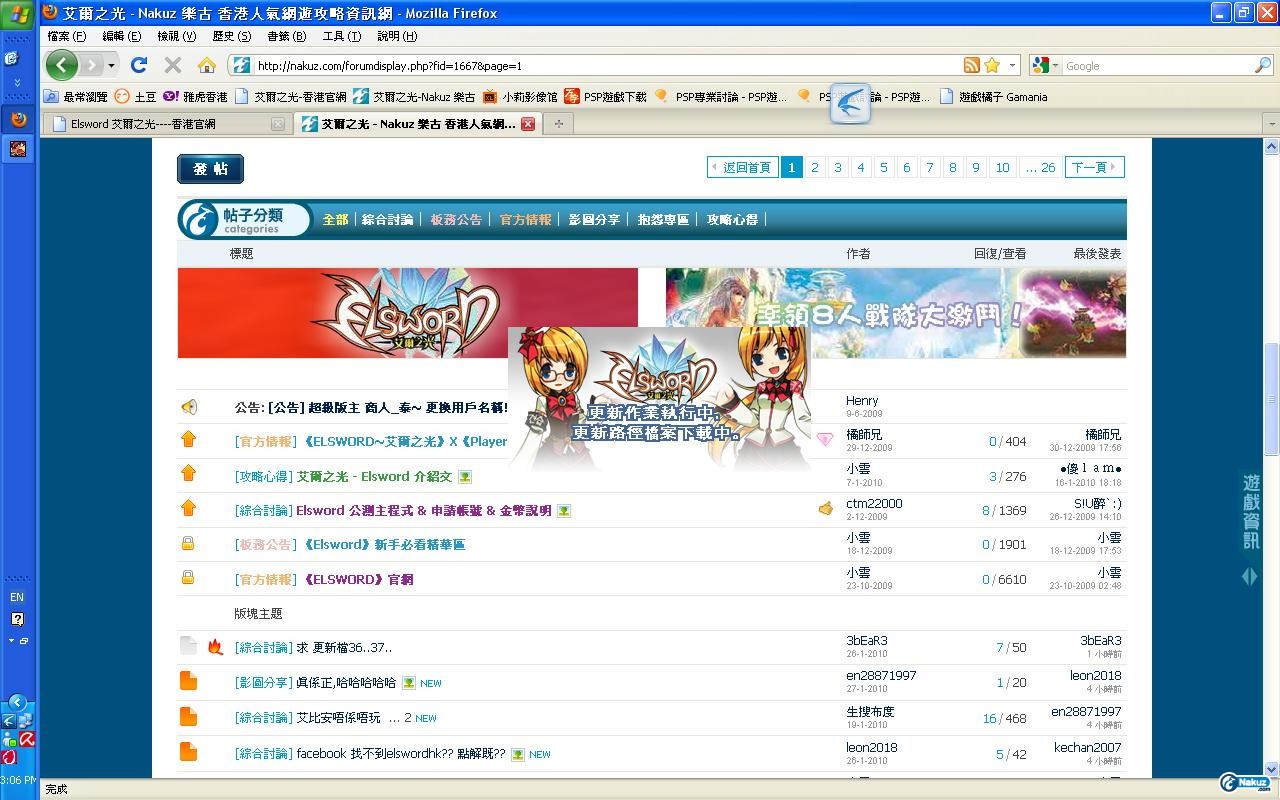Open the address bar URL history dropdown

point(1012,65)
